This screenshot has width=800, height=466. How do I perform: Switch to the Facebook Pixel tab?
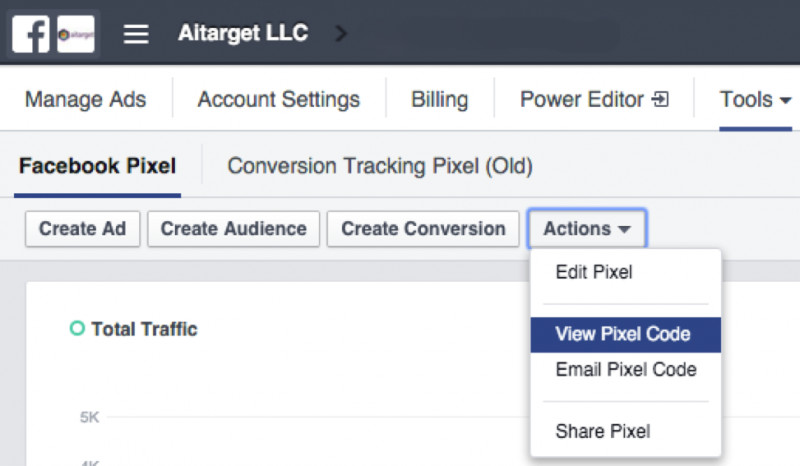pyautogui.click(x=97, y=166)
